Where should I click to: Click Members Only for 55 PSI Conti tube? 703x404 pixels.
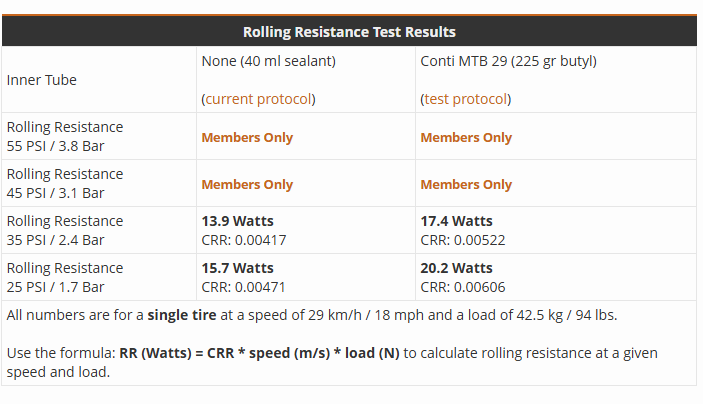[x=466, y=137]
